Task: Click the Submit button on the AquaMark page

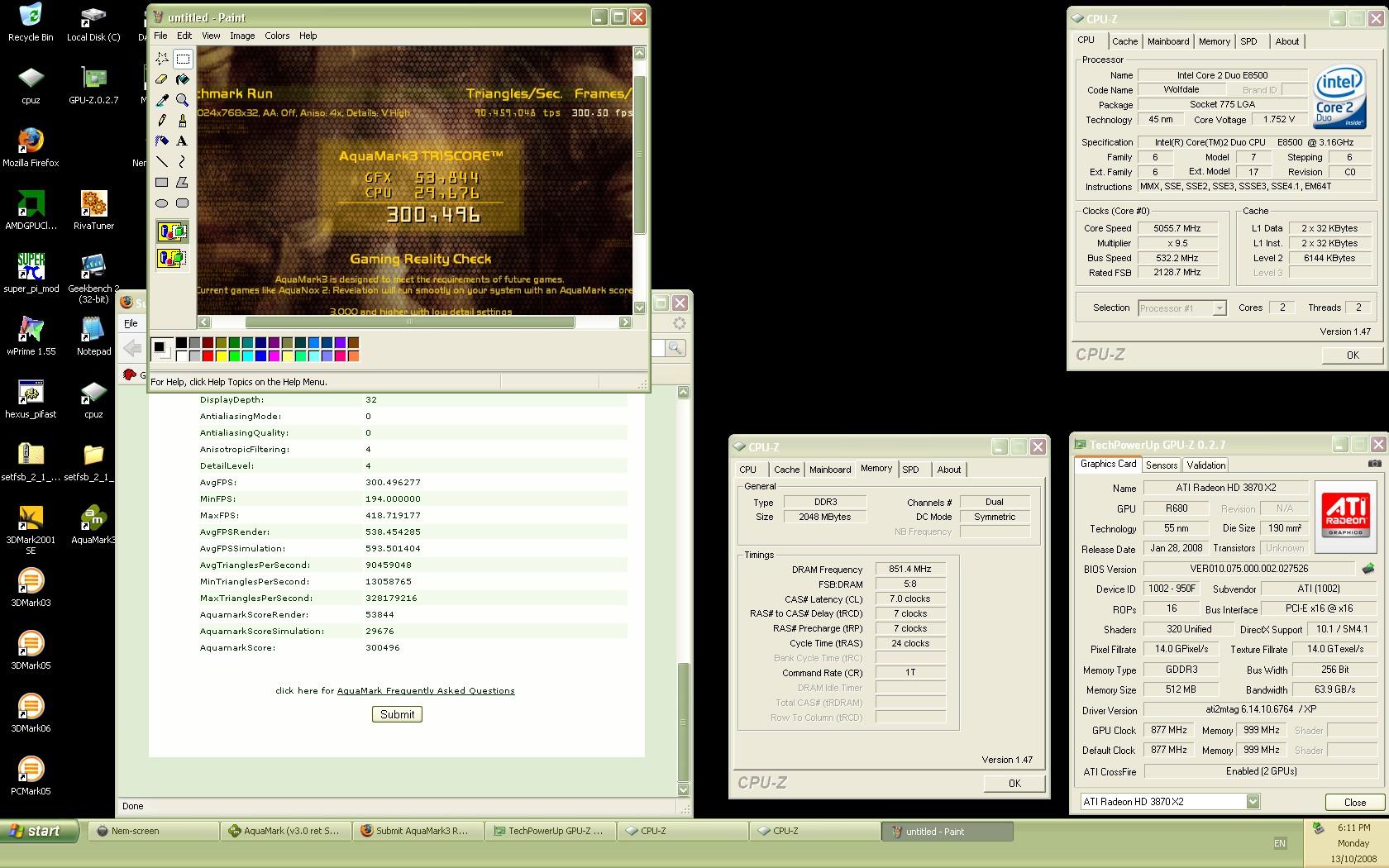Action: 397,714
